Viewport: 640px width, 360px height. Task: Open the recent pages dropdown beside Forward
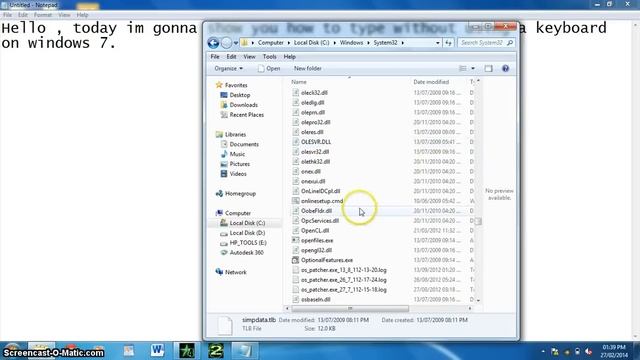click(x=236, y=43)
